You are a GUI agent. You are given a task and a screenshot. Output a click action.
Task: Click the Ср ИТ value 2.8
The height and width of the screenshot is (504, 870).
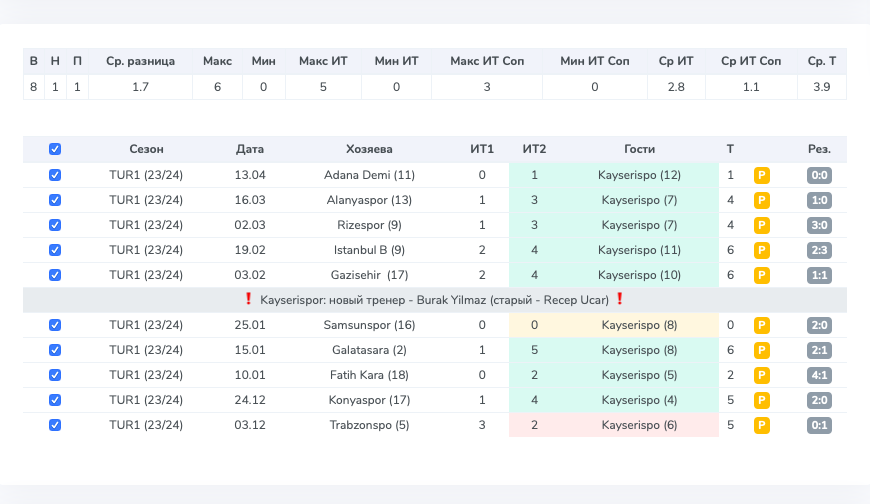click(x=676, y=87)
